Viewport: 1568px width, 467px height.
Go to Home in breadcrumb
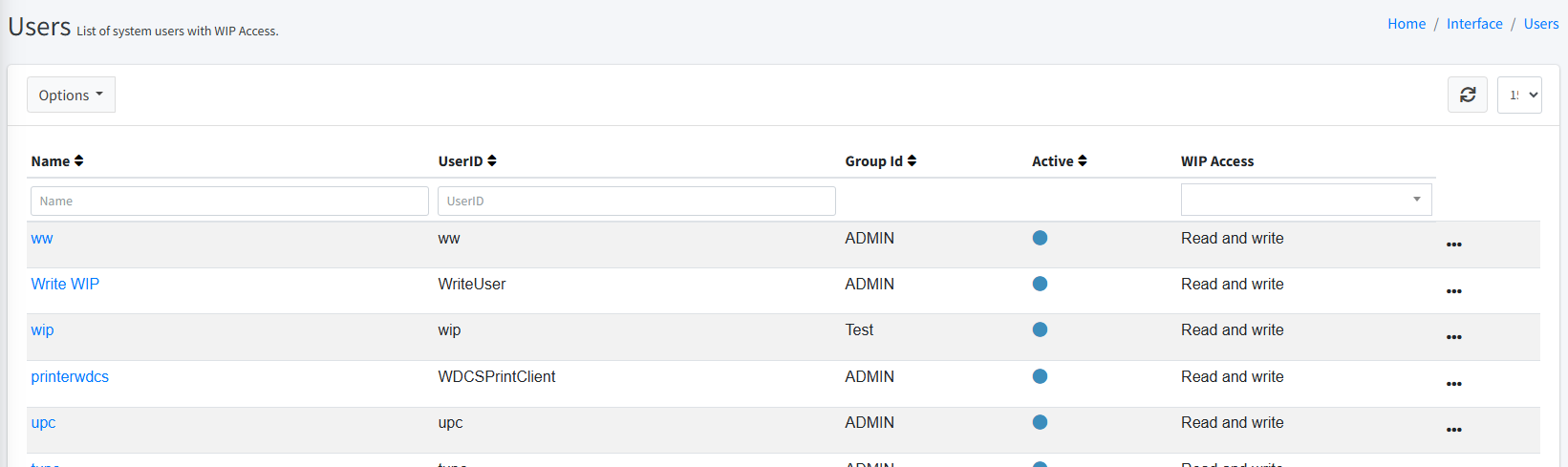pos(1406,24)
